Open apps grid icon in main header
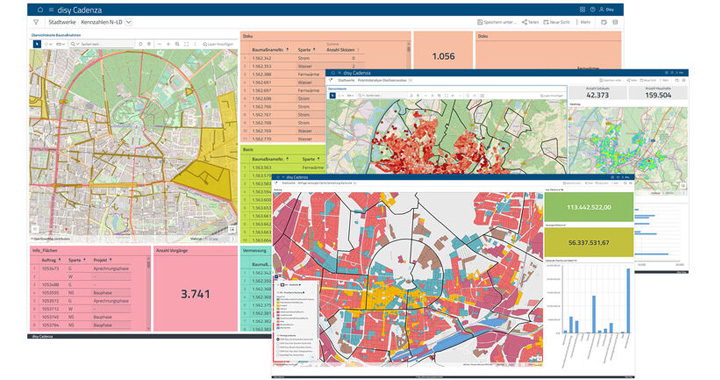This screenshot has height=380, width=720. point(582,10)
